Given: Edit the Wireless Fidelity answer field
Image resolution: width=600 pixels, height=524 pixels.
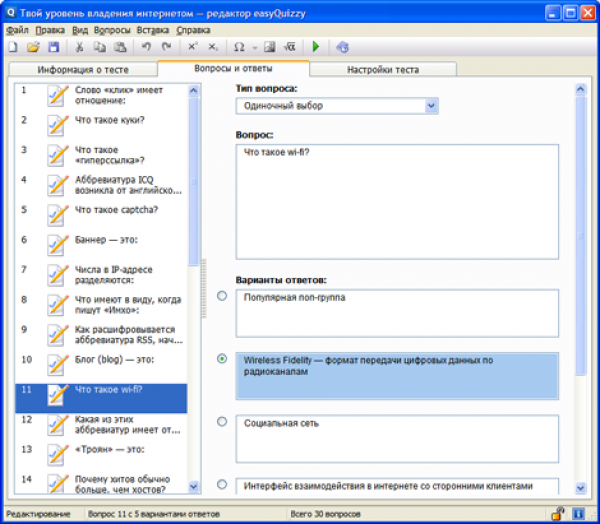Looking at the screenshot, I should (397, 376).
